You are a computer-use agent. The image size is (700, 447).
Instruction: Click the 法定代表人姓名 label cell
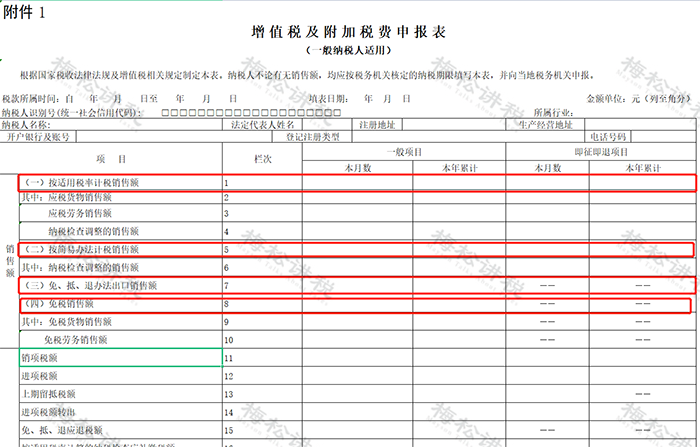[262, 125]
